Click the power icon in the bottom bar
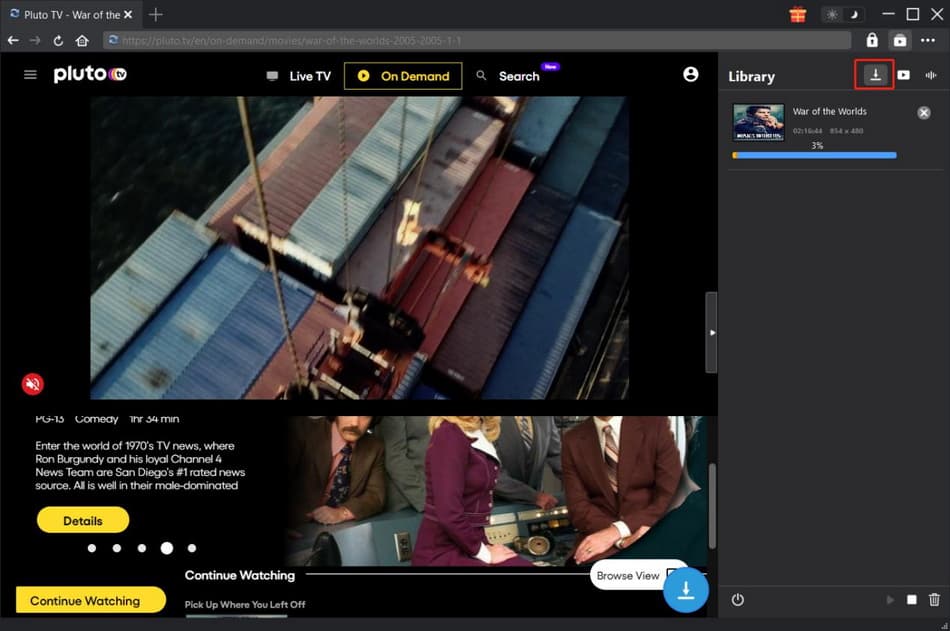The width and height of the screenshot is (950, 631). (x=737, y=600)
